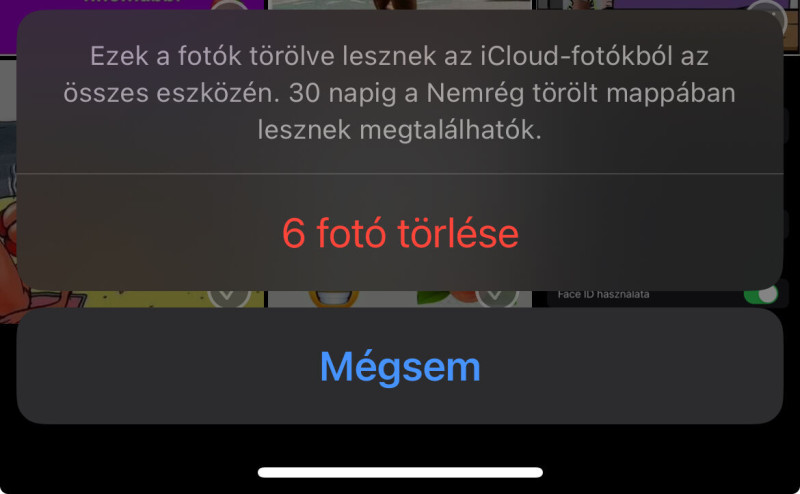The image size is (800, 494).
Task: Confirm with the red '6 fotó törlése' button
Action: click(x=400, y=233)
